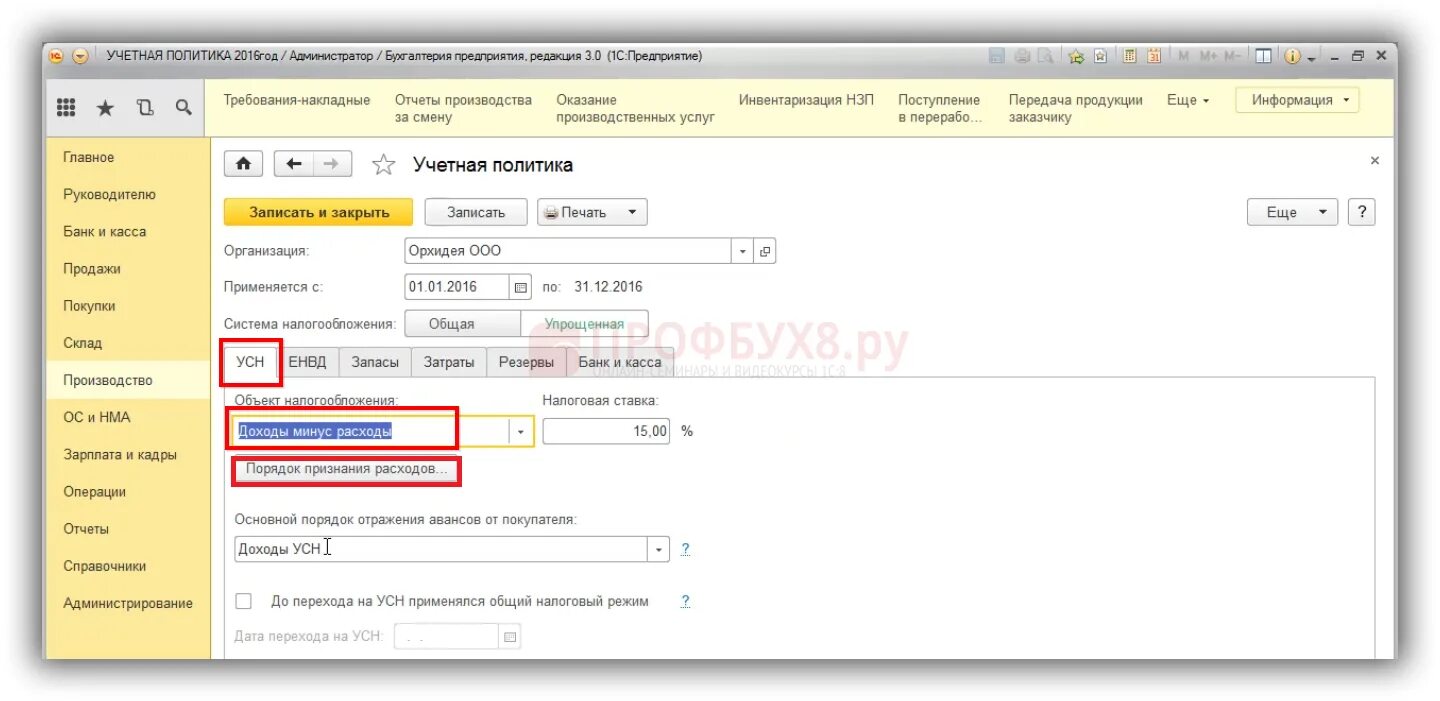The width and height of the screenshot is (1440, 701).
Task: Click the Применяется с date field
Action: click(458, 287)
